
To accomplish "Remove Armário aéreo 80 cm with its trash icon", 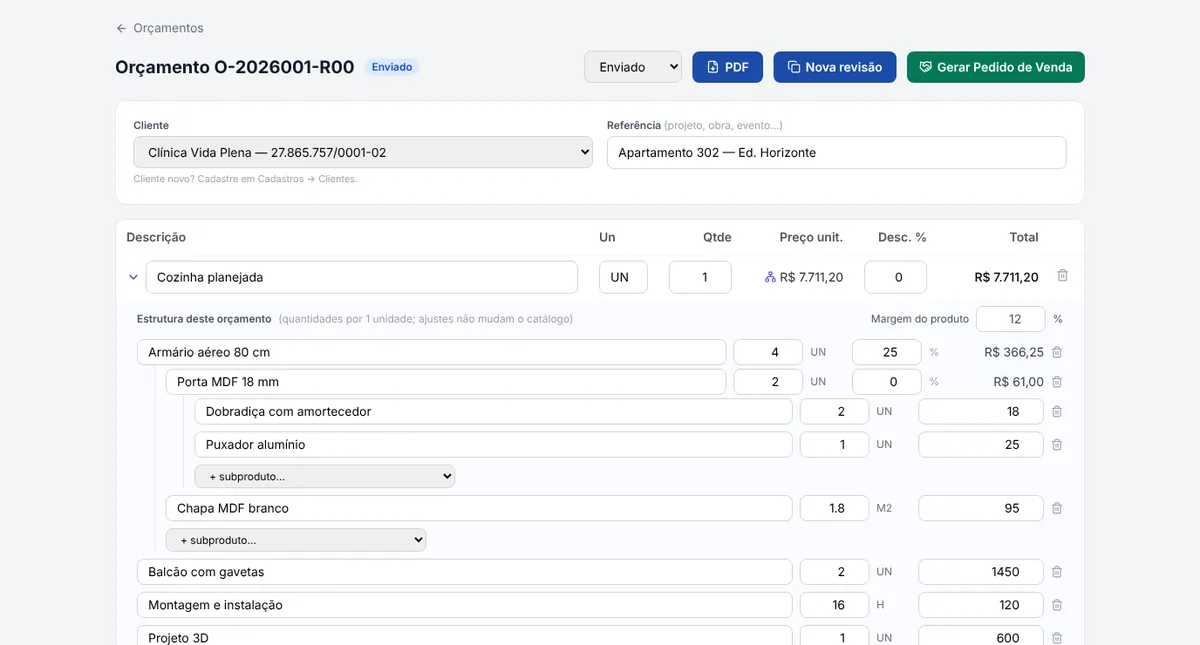I will point(1057,352).
